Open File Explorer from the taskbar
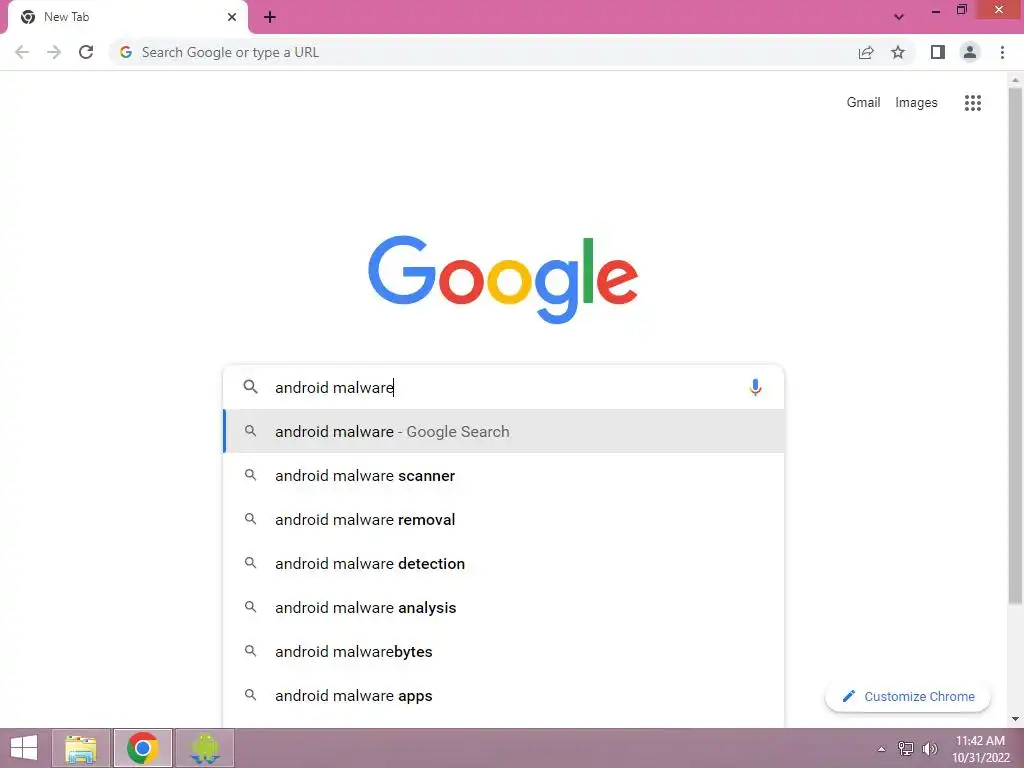 point(81,748)
